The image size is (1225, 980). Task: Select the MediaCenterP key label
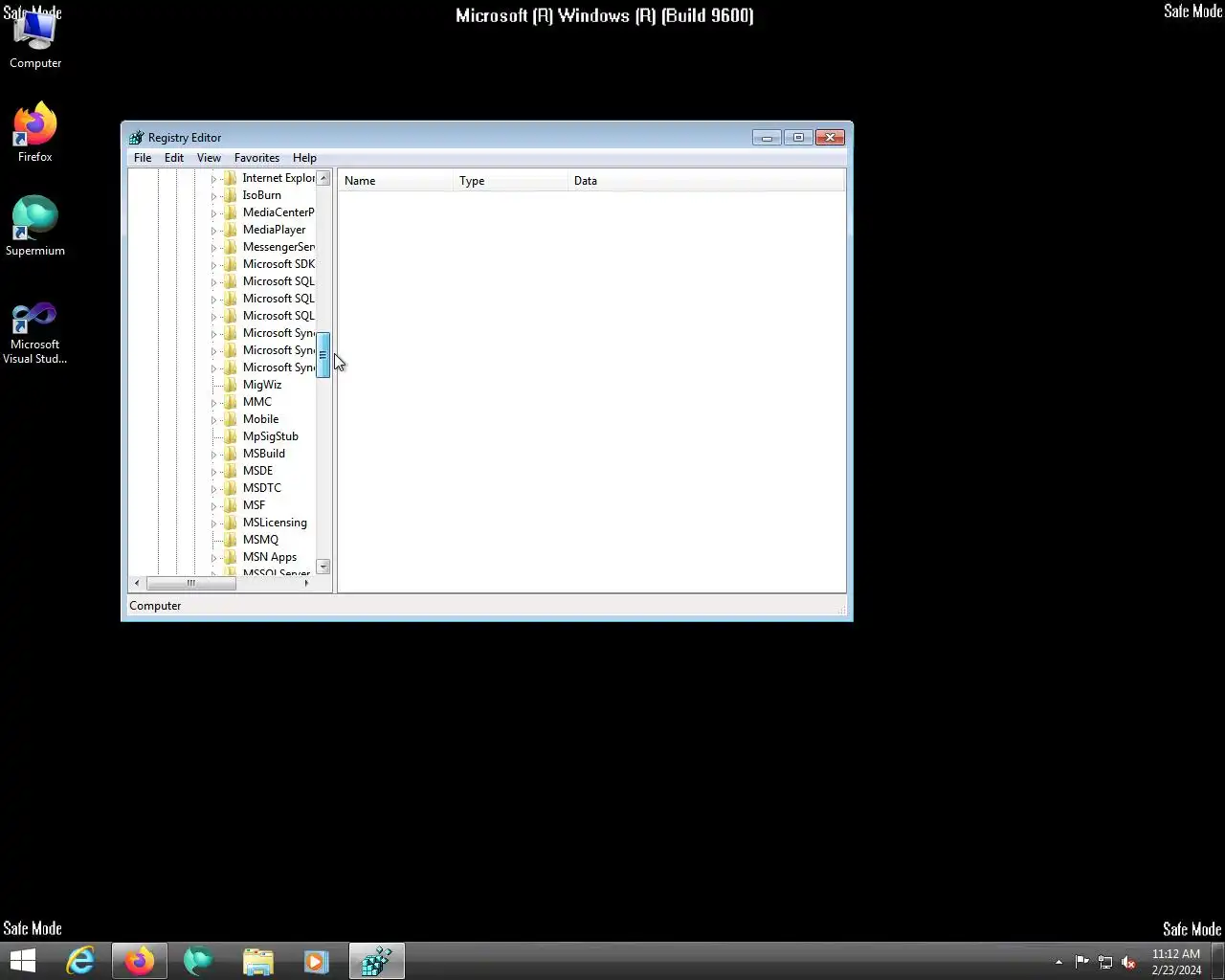[278, 212]
